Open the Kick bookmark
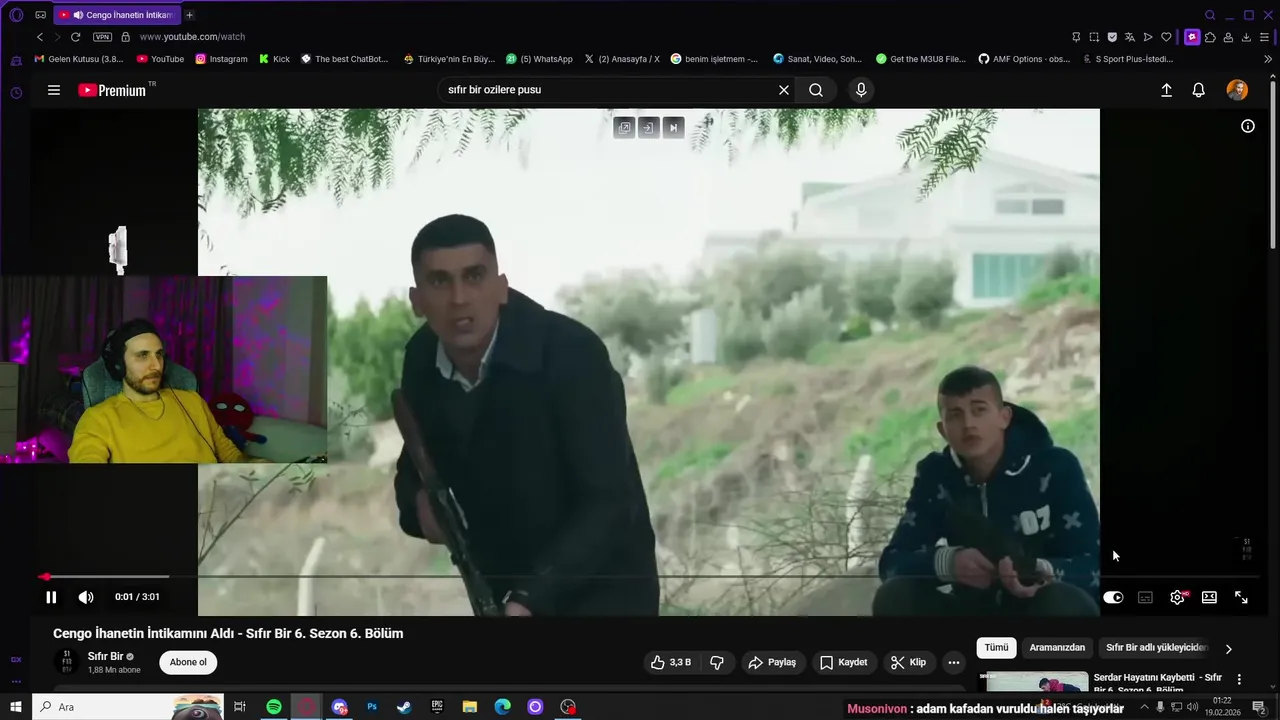The image size is (1280, 720). click(274, 59)
